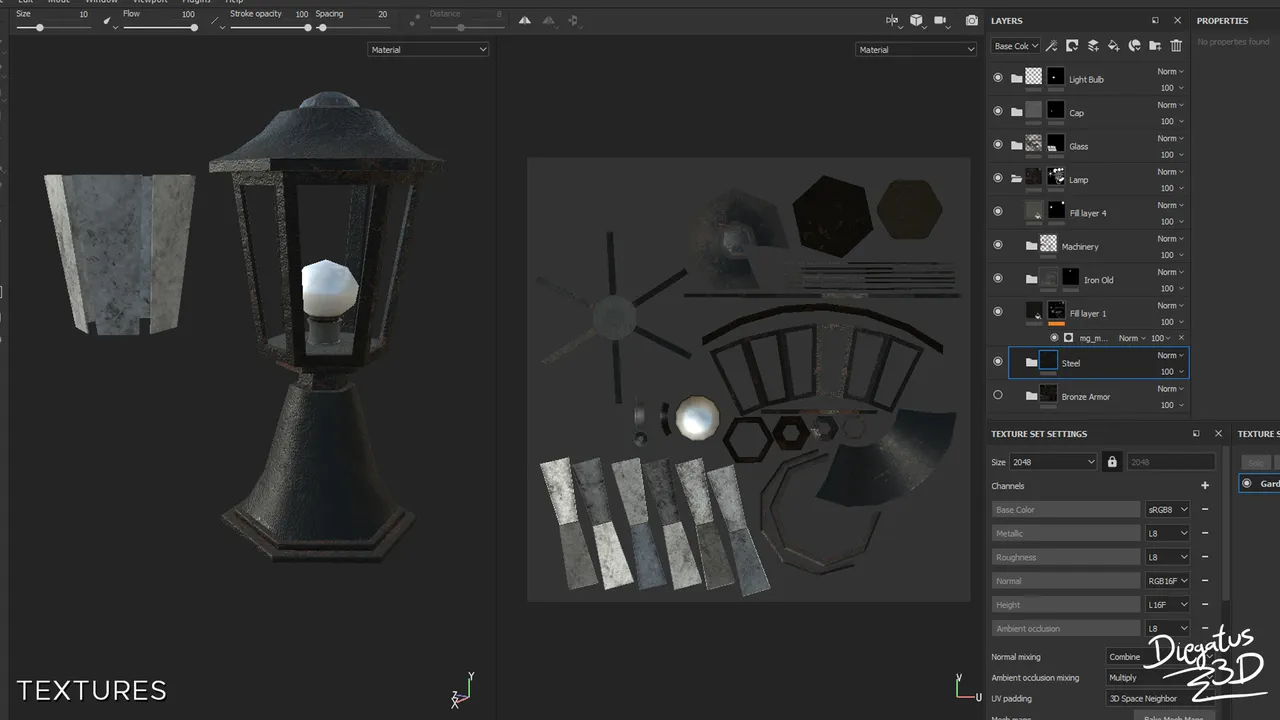
Task: Adjust the Stroke opacity slider
Action: (x=269, y=27)
